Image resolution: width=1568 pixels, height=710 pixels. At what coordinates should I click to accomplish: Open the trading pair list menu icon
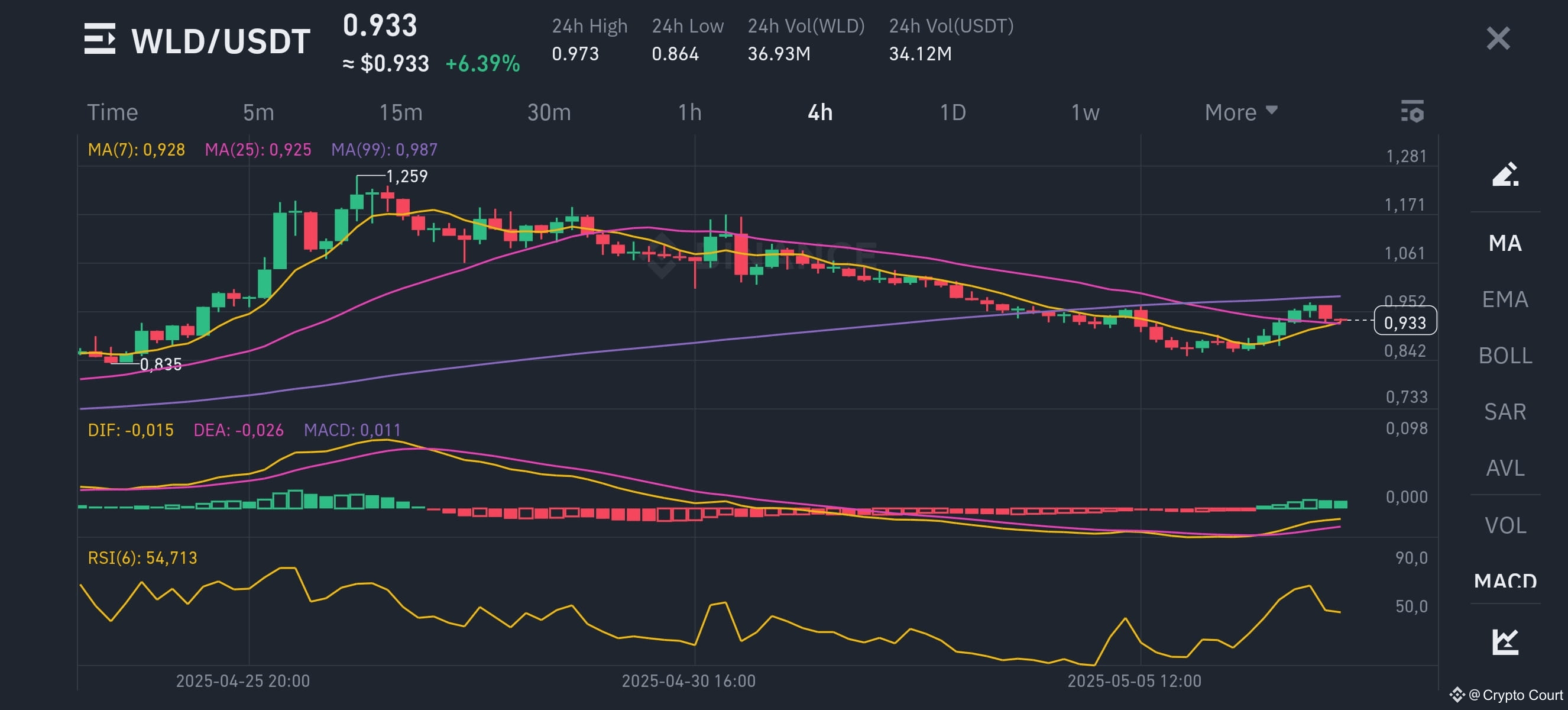coord(100,40)
